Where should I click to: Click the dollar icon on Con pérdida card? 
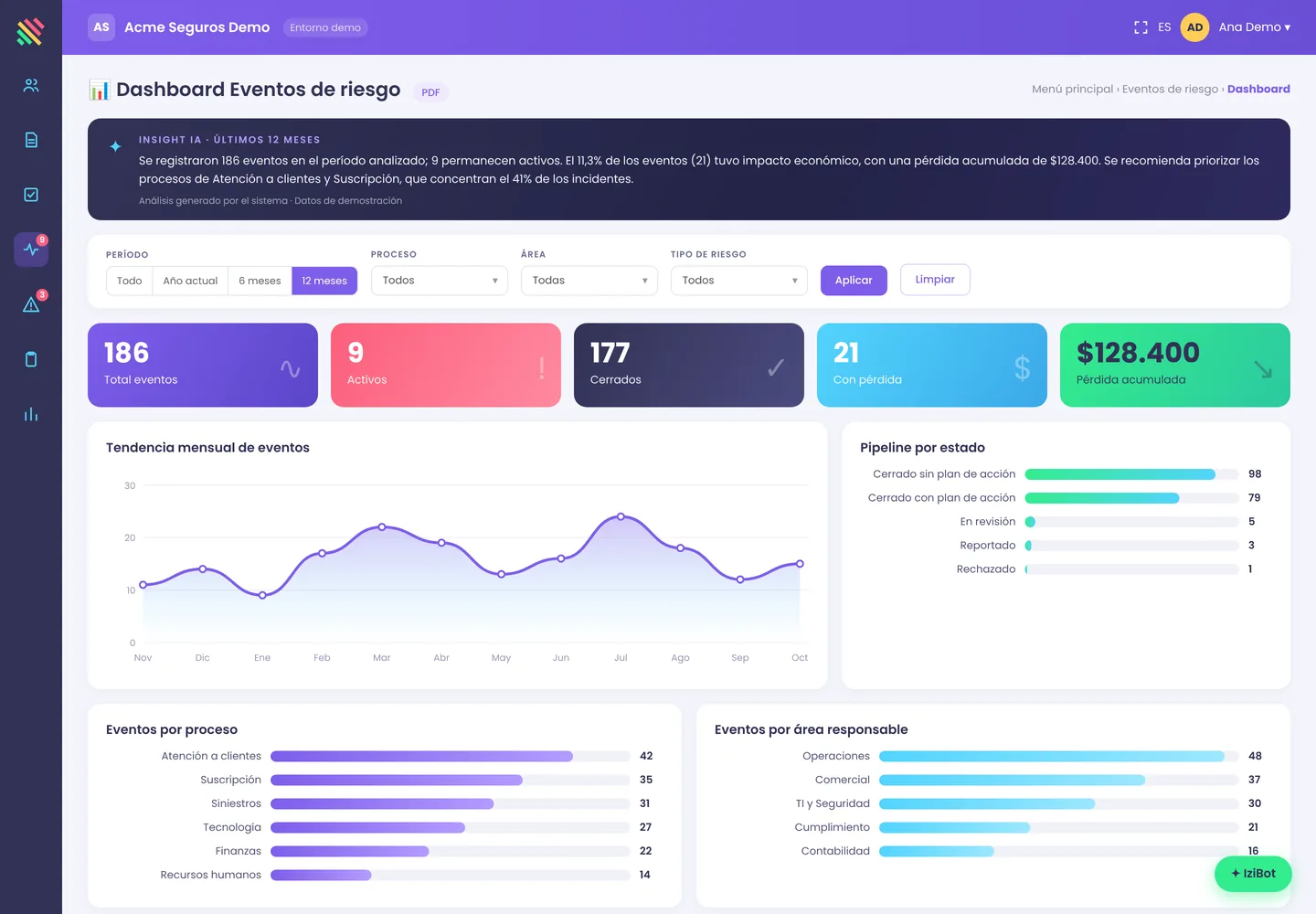(1022, 367)
